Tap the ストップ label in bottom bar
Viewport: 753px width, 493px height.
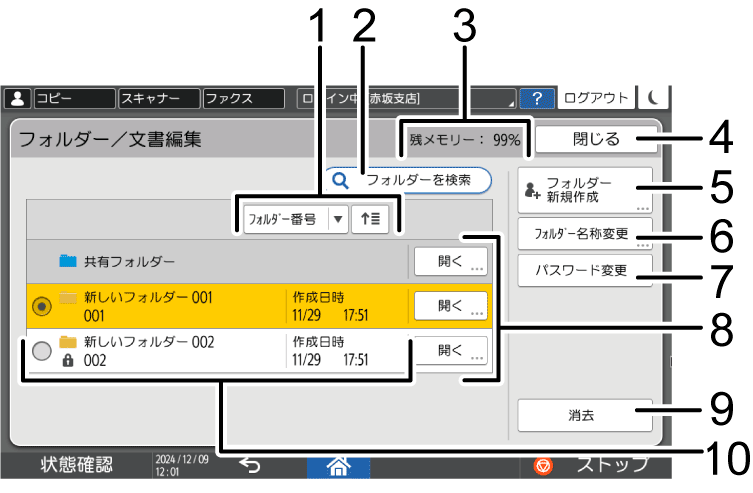click(613, 464)
